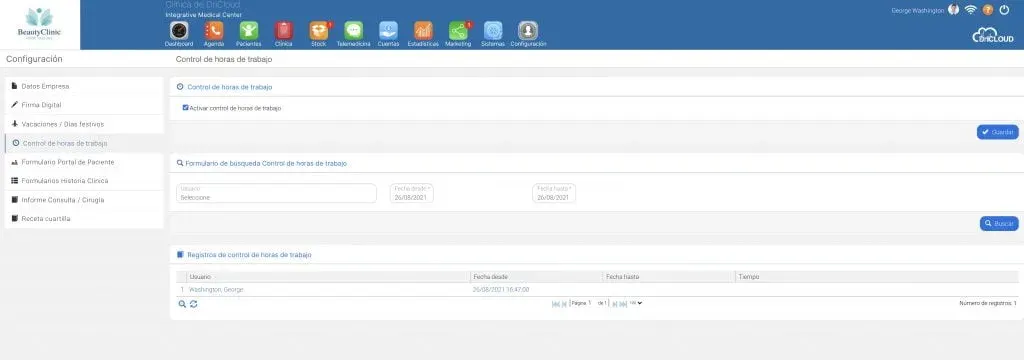Select Receta cuartilla in sidebar

84,219
